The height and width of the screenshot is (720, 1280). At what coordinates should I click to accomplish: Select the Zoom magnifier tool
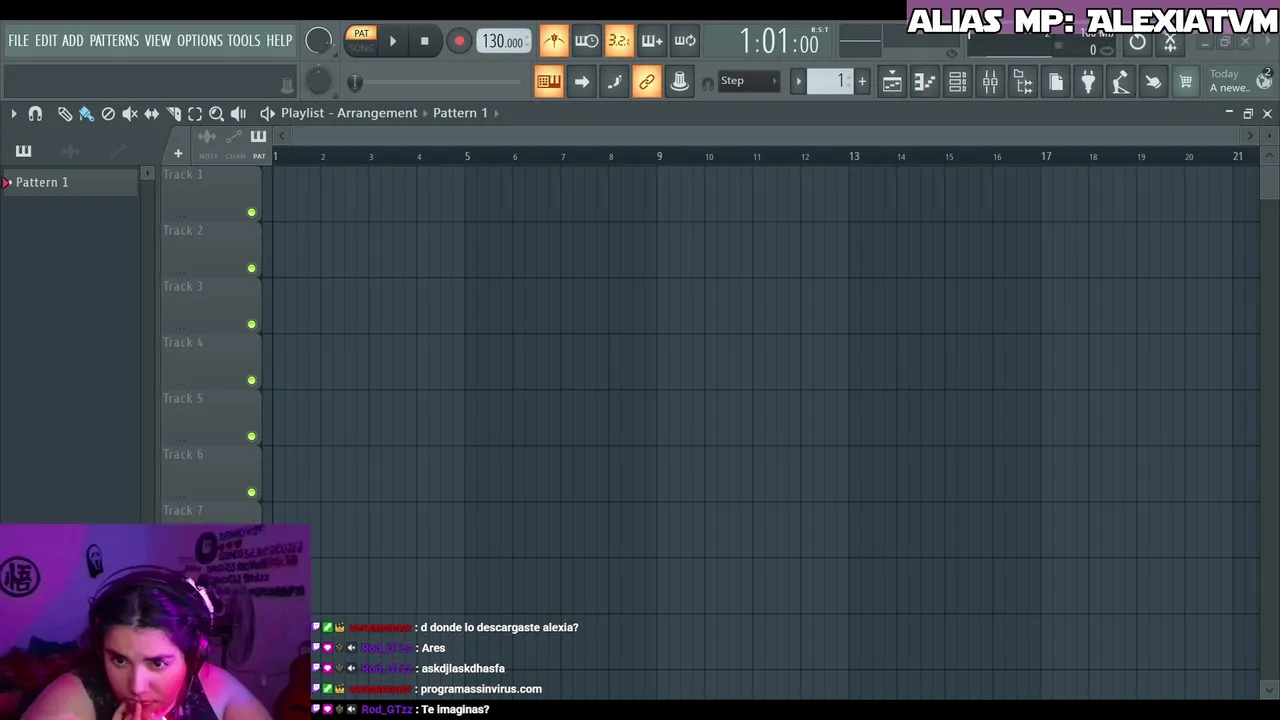217,114
